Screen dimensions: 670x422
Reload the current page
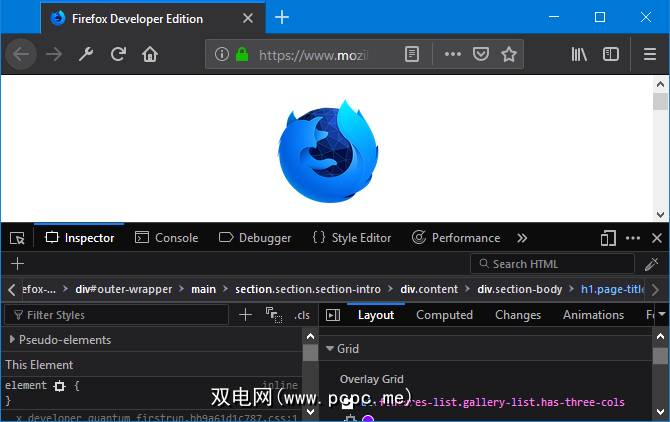(118, 54)
